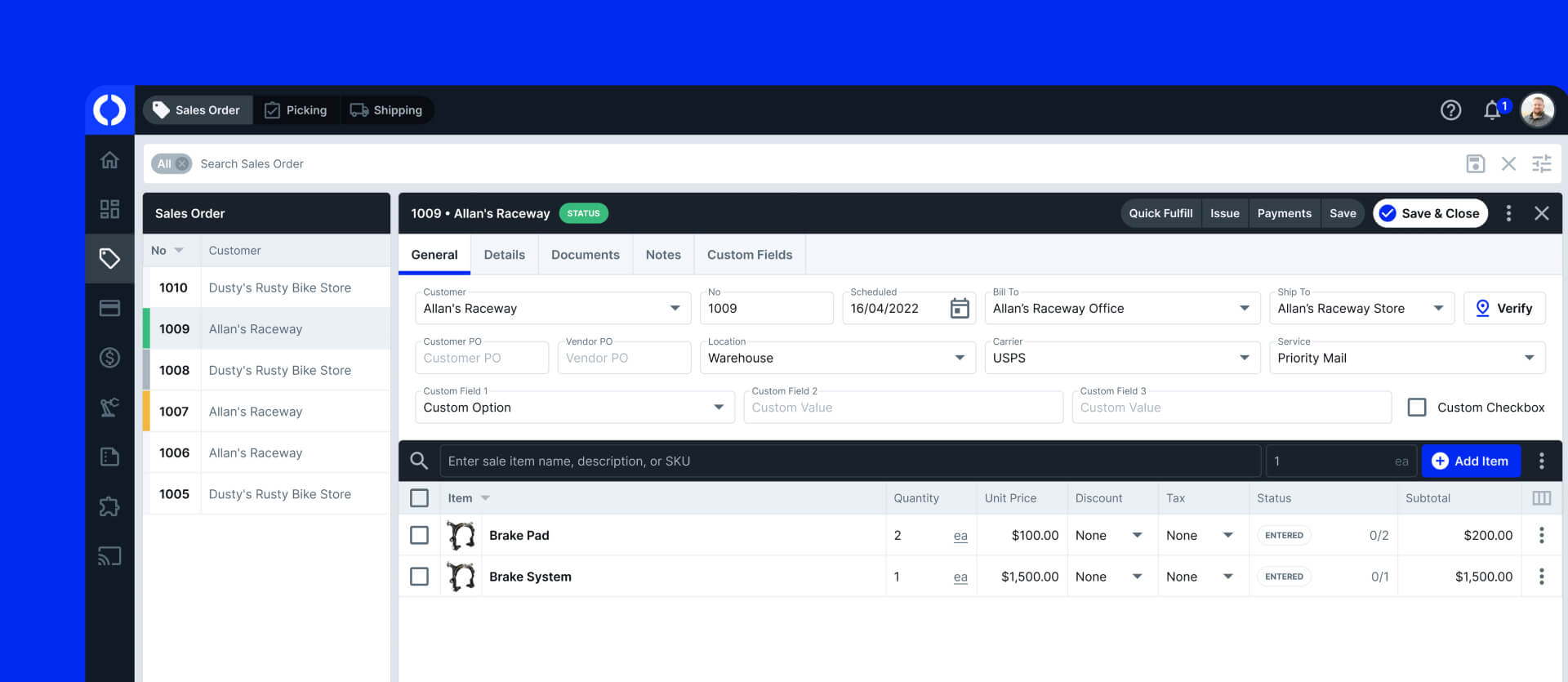Clear search with the X icon
The image size is (1568, 682).
point(1508,164)
